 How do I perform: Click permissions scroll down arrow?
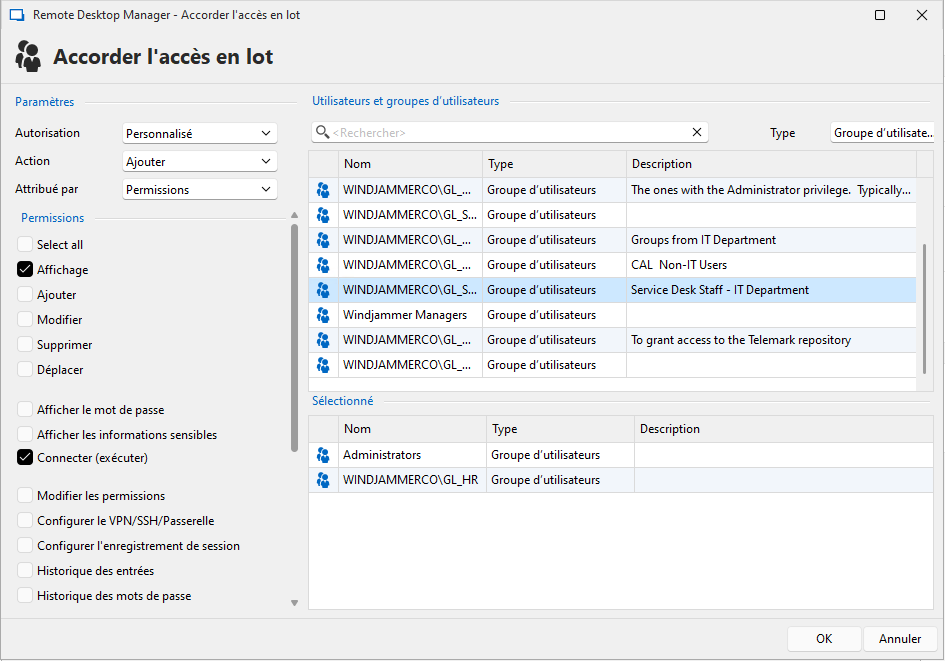click(294, 603)
